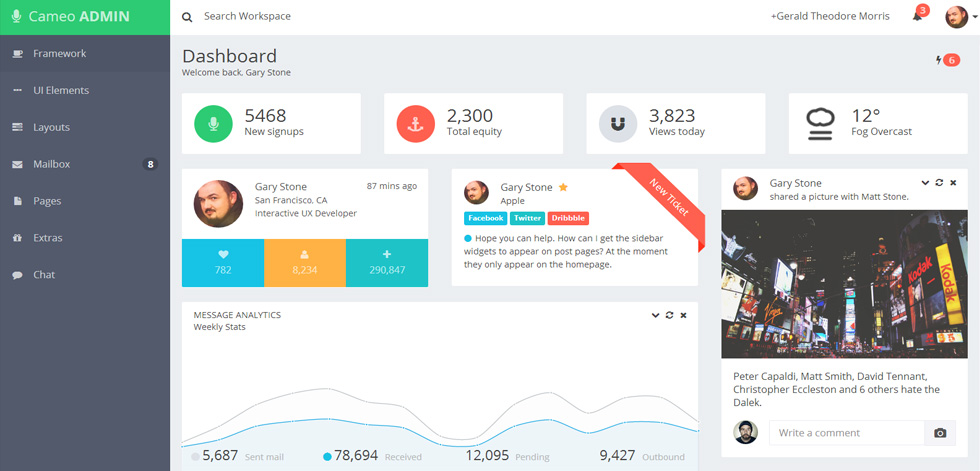Refresh the shared picture widget
The height and width of the screenshot is (471, 980).
[939, 182]
